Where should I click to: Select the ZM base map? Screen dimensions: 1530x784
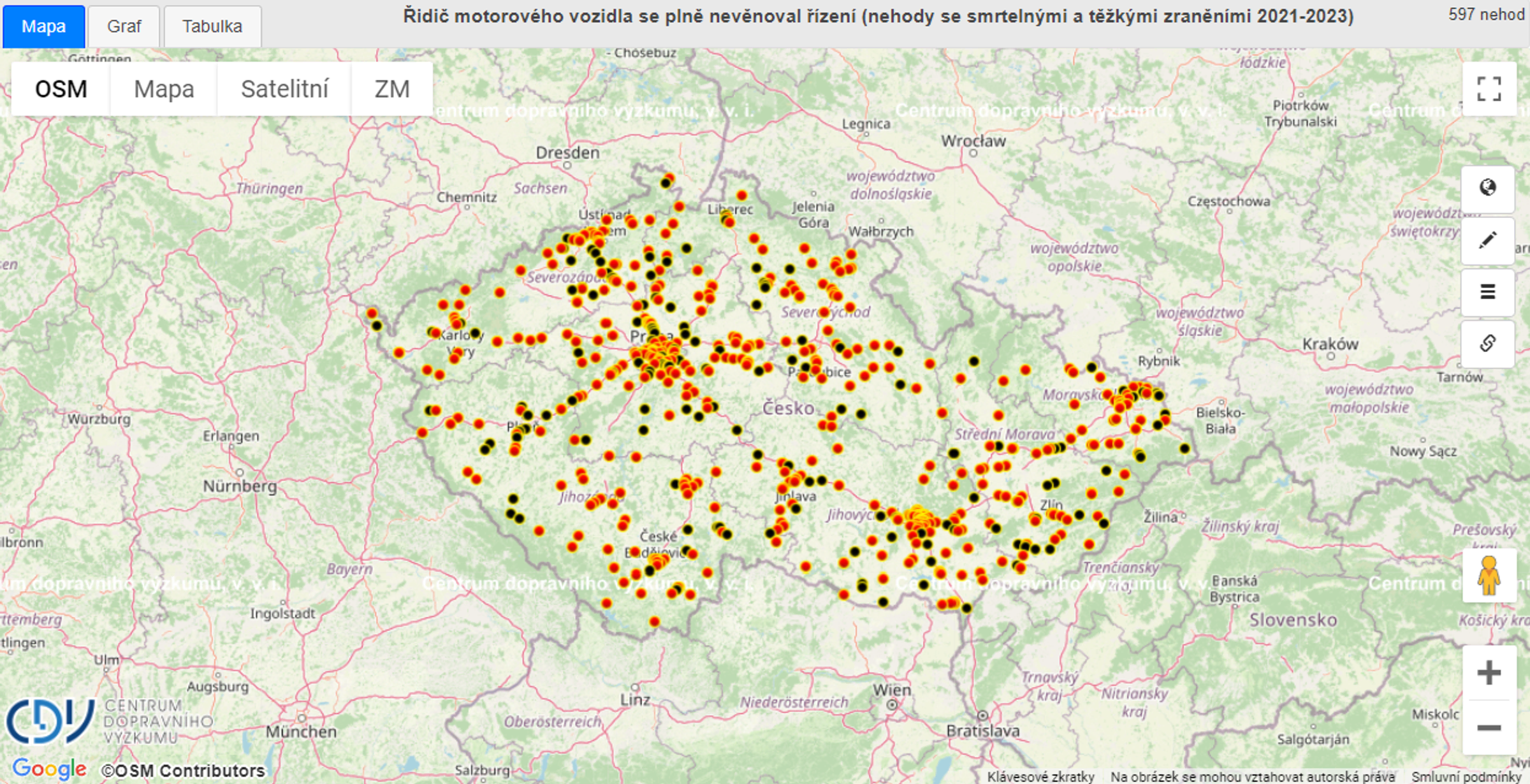pos(392,89)
